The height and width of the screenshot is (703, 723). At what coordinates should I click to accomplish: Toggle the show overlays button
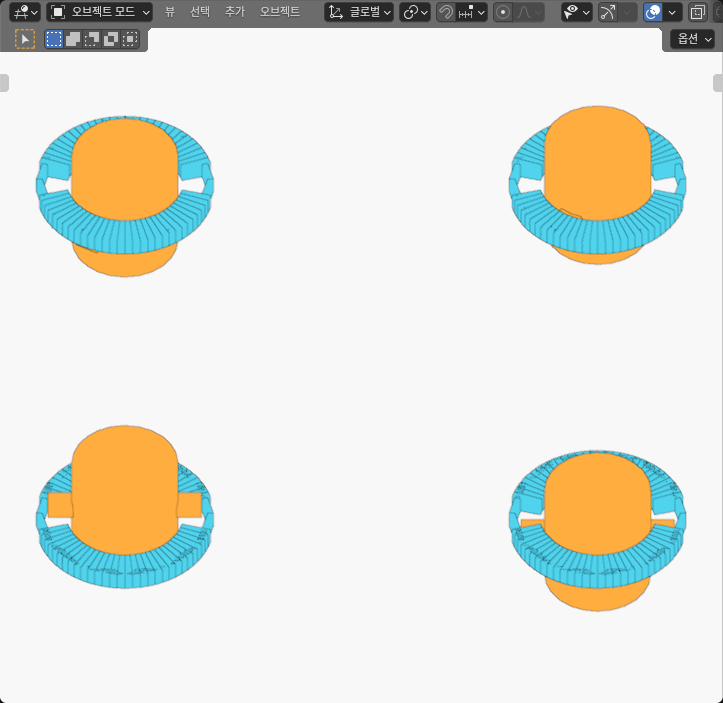[653, 12]
